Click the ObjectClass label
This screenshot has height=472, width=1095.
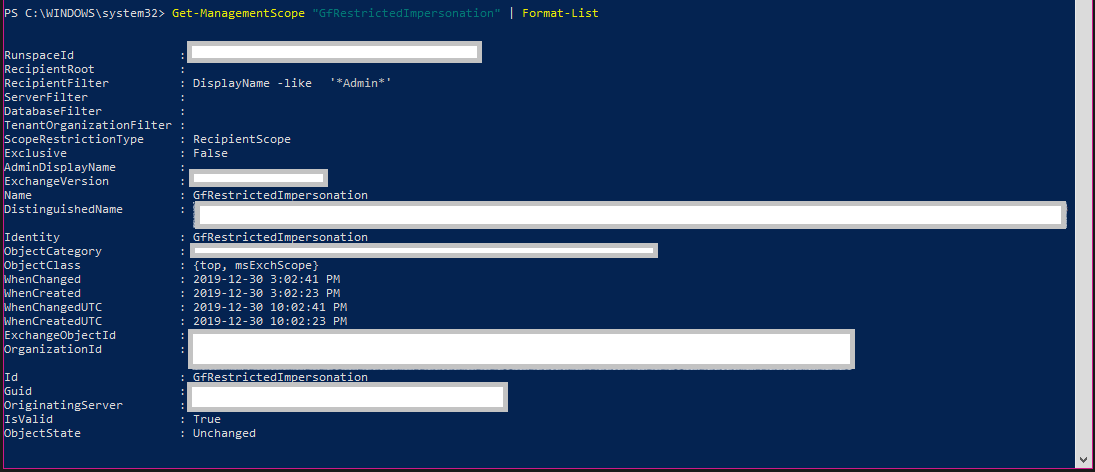pyautogui.click(x=43, y=265)
